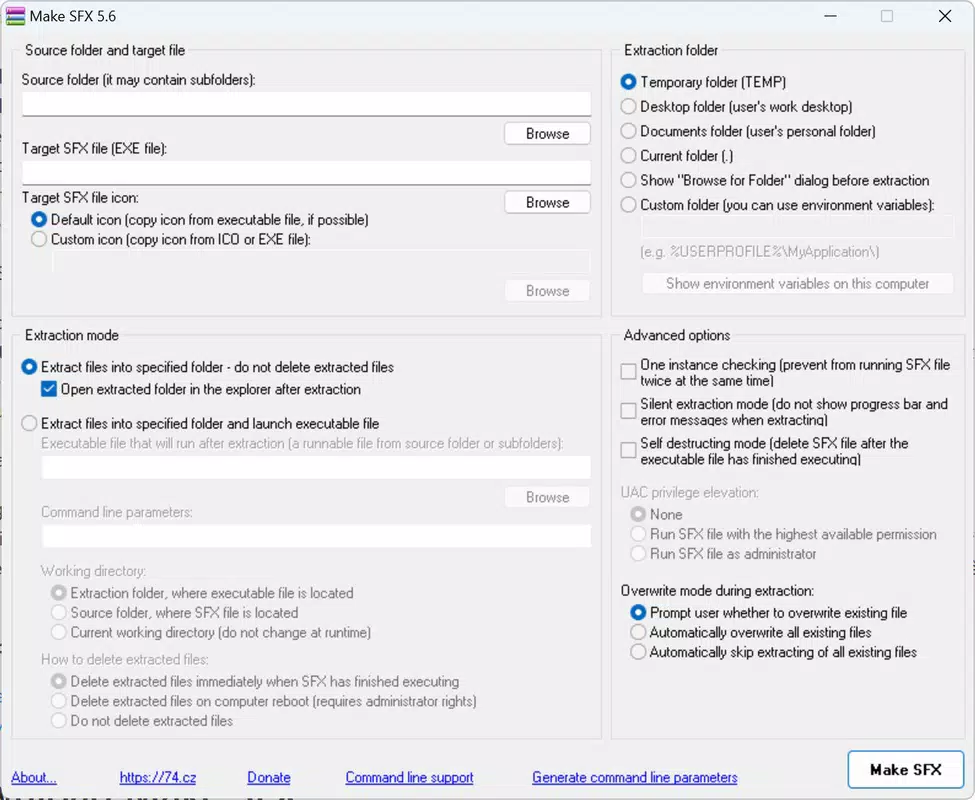
Task: Minimize the Make SFX window
Action: (x=830, y=16)
